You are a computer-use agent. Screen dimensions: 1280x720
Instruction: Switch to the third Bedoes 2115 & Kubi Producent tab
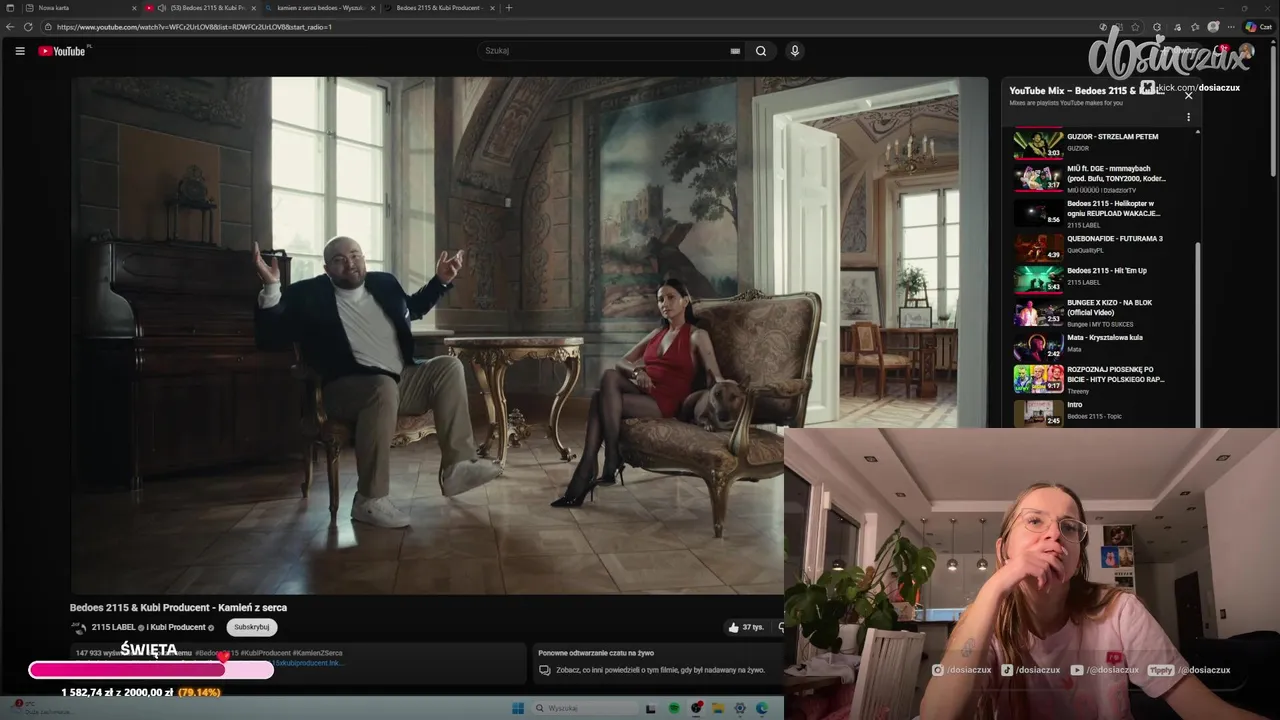click(x=440, y=8)
